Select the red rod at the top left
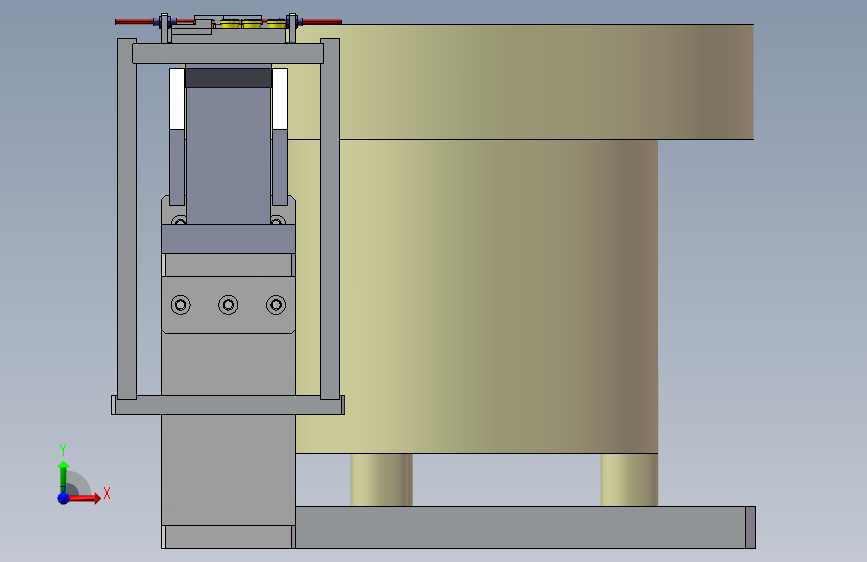This screenshot has height=562, width=867. point(135,22)
